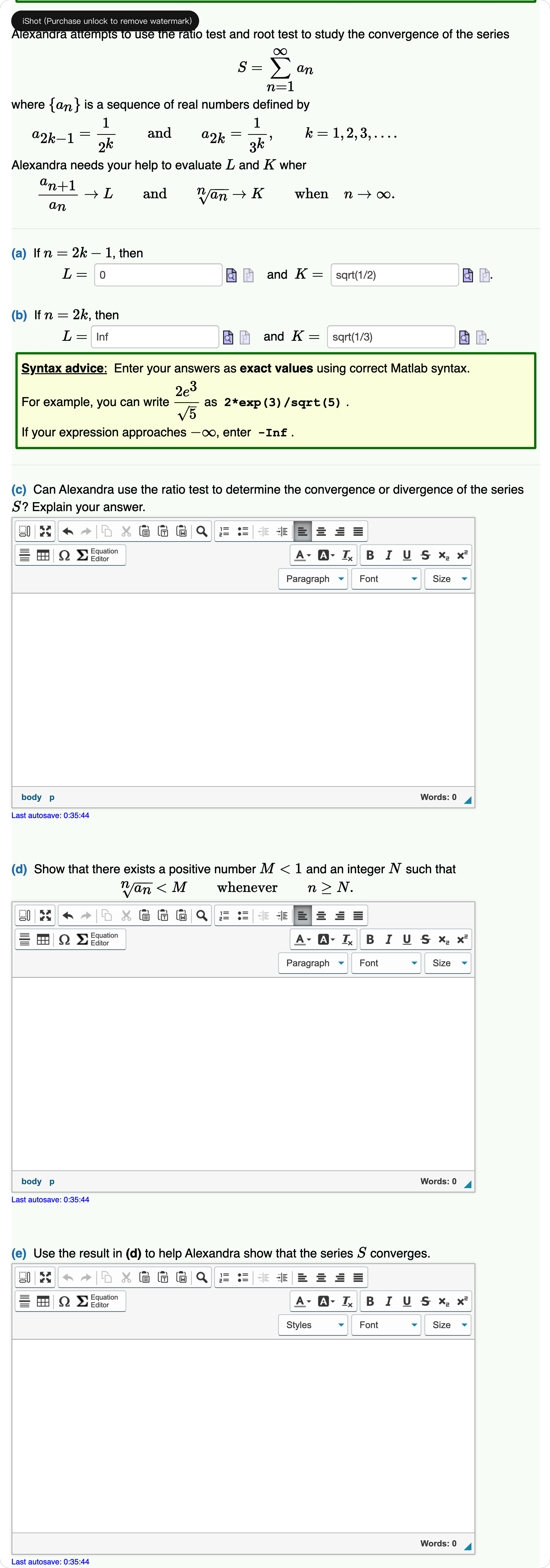Insert numbered list in part (d) editor
550x1568 pixels.
[x=224, y=915]
